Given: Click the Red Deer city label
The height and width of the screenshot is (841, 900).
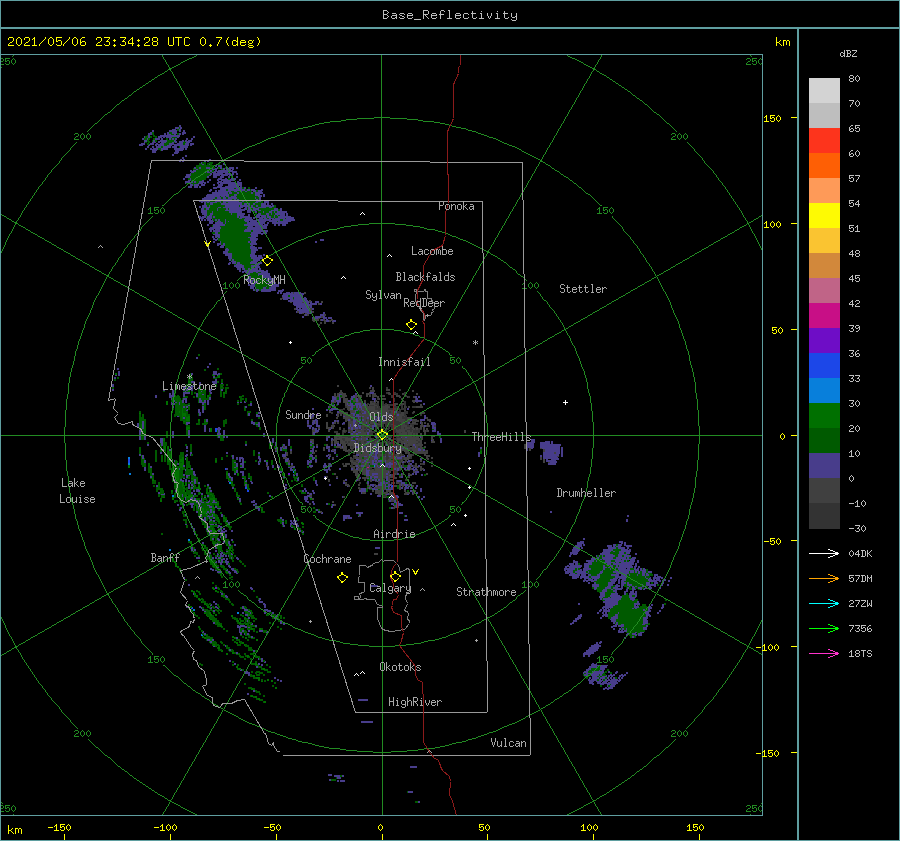Looking at the screenshot, I should (424, 303).
